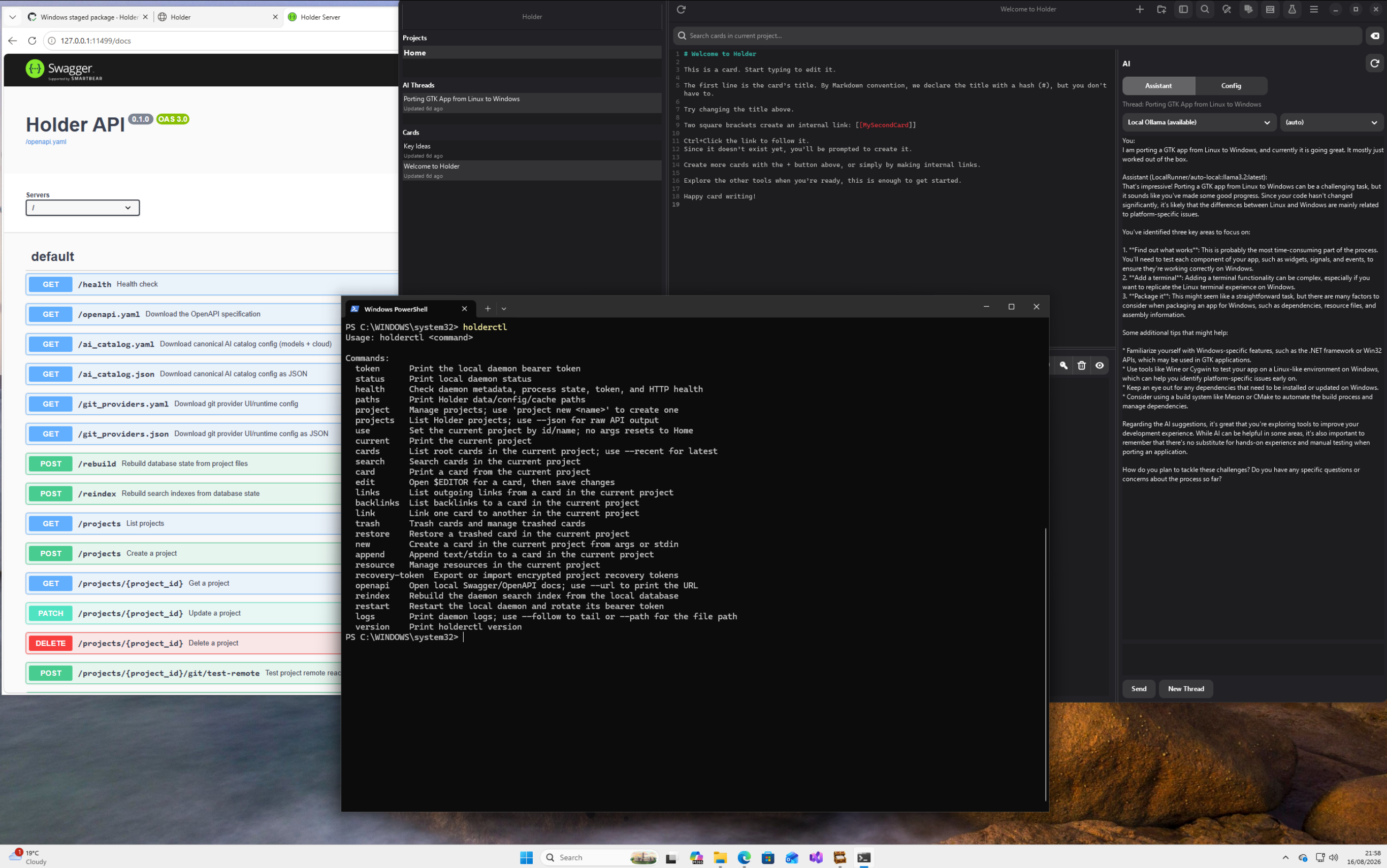Viewport: 1387px width, 868px height.
Task: Open the browser tab list chevron
Action: coord(12,17)
